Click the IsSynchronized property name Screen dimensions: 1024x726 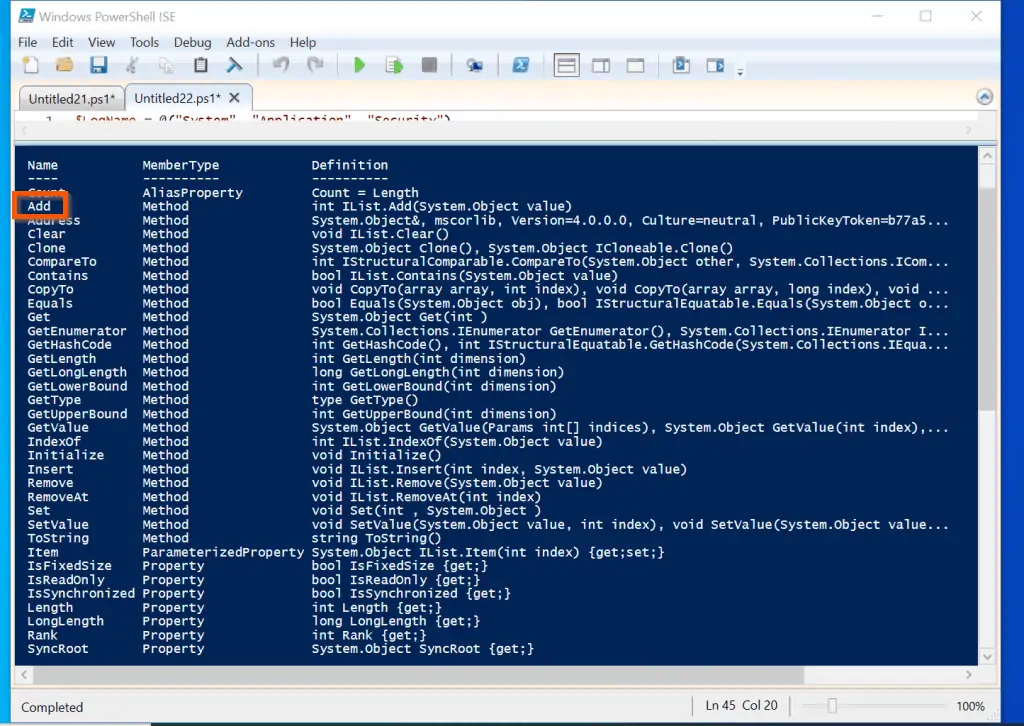point(81,593)
